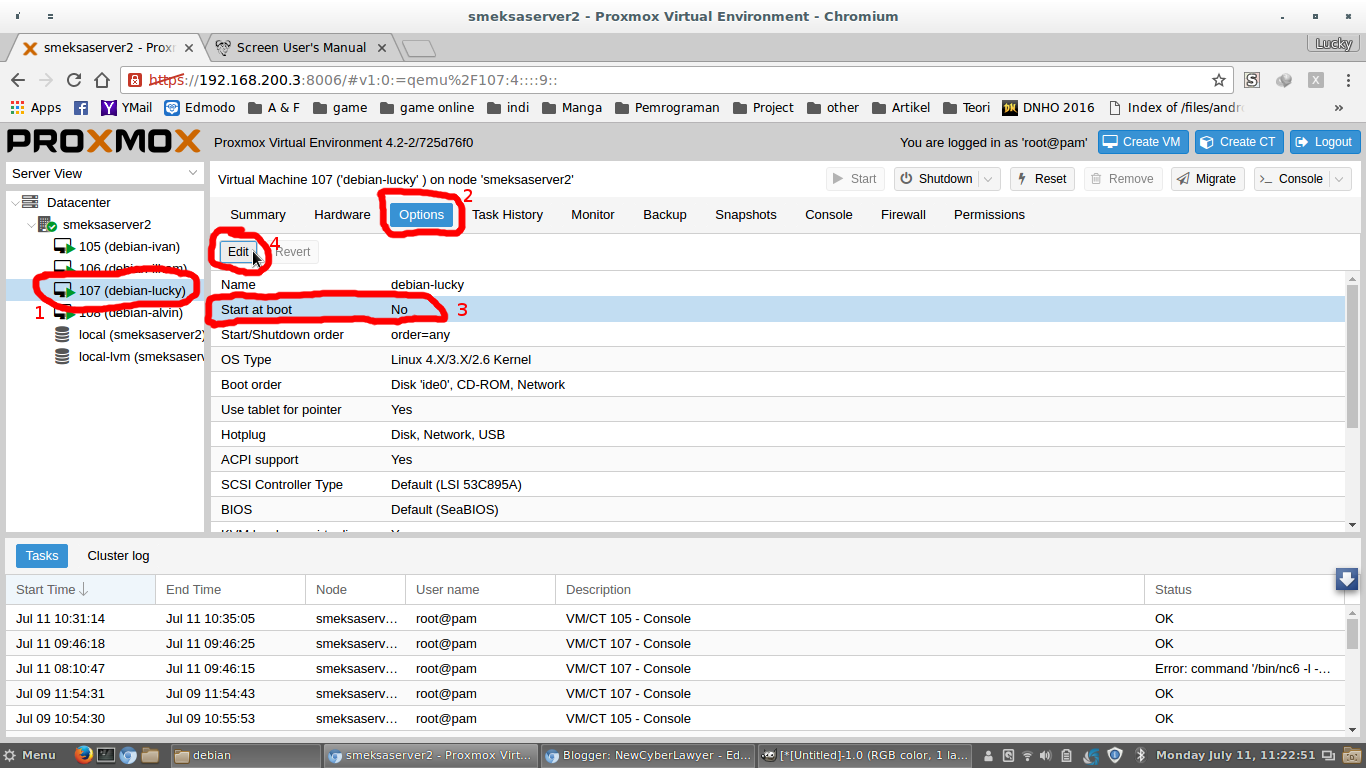Image resolution: width=1366 pixels, height=768 pixels.
Task: Click the Bluetooth icon in system tray
Action: (1139, 755)
